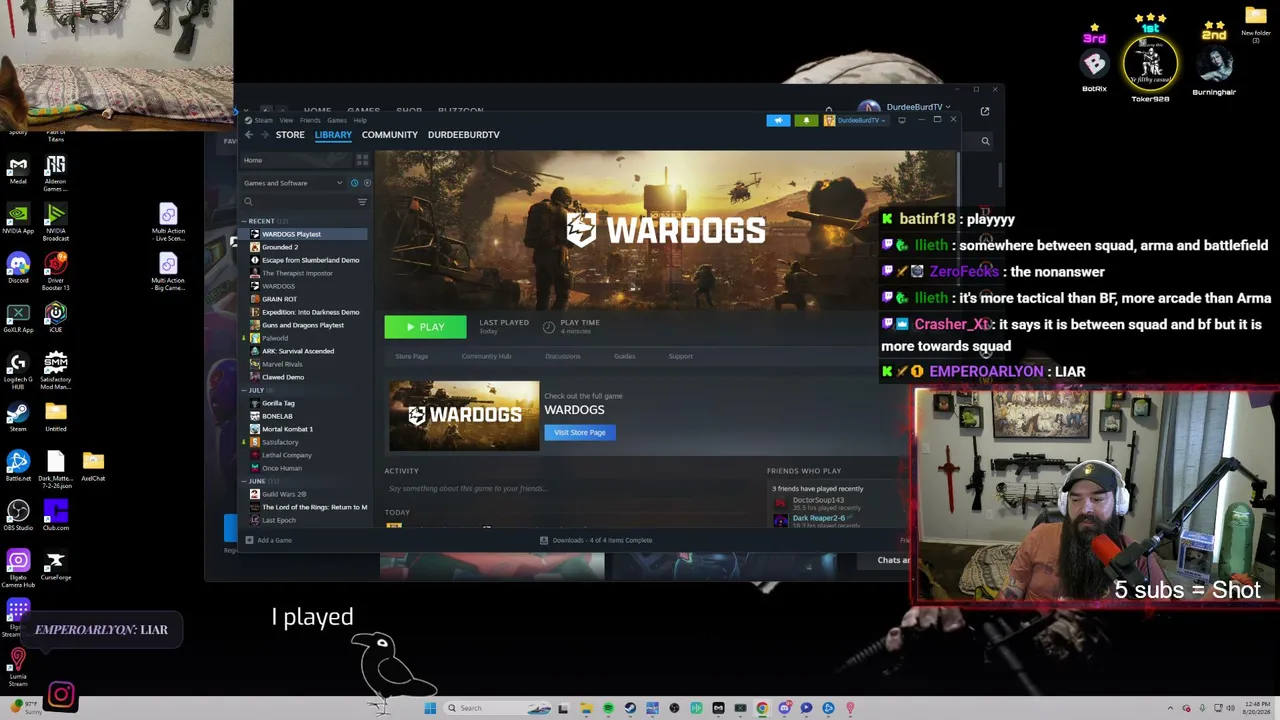Switch Steam to Big Picture mode
Viewport: 1280px width, 720px height.
point(902,120)
